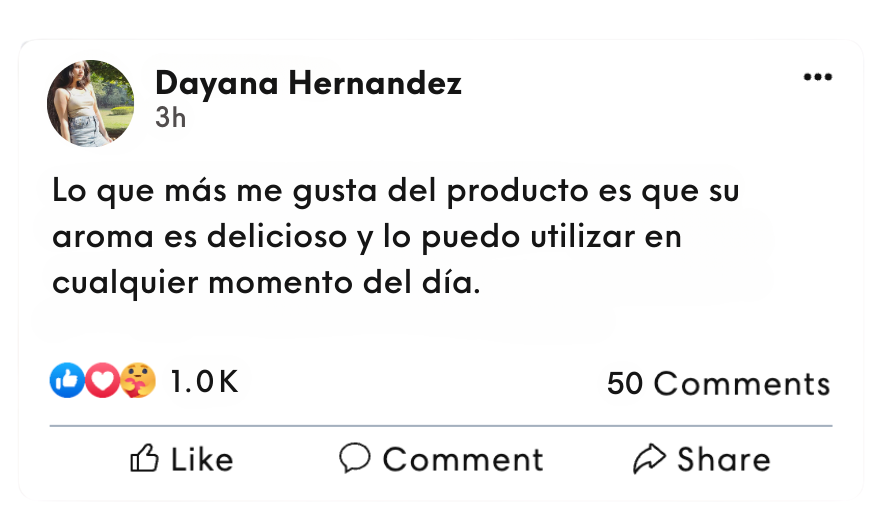Click the care hug emoji reaction

pyautogui.click(x=138, y=380)
